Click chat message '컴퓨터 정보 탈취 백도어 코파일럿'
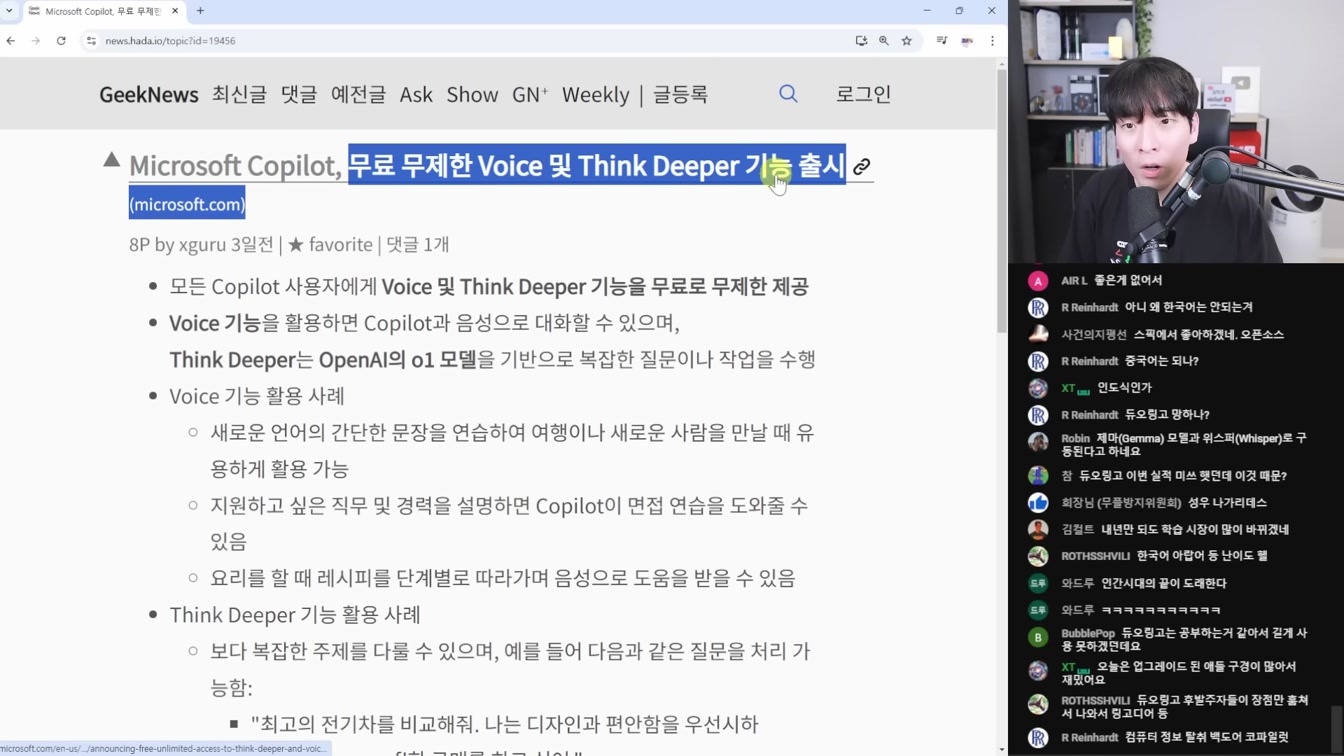This screenshot has width=1344, height=756. [1206, 737]
